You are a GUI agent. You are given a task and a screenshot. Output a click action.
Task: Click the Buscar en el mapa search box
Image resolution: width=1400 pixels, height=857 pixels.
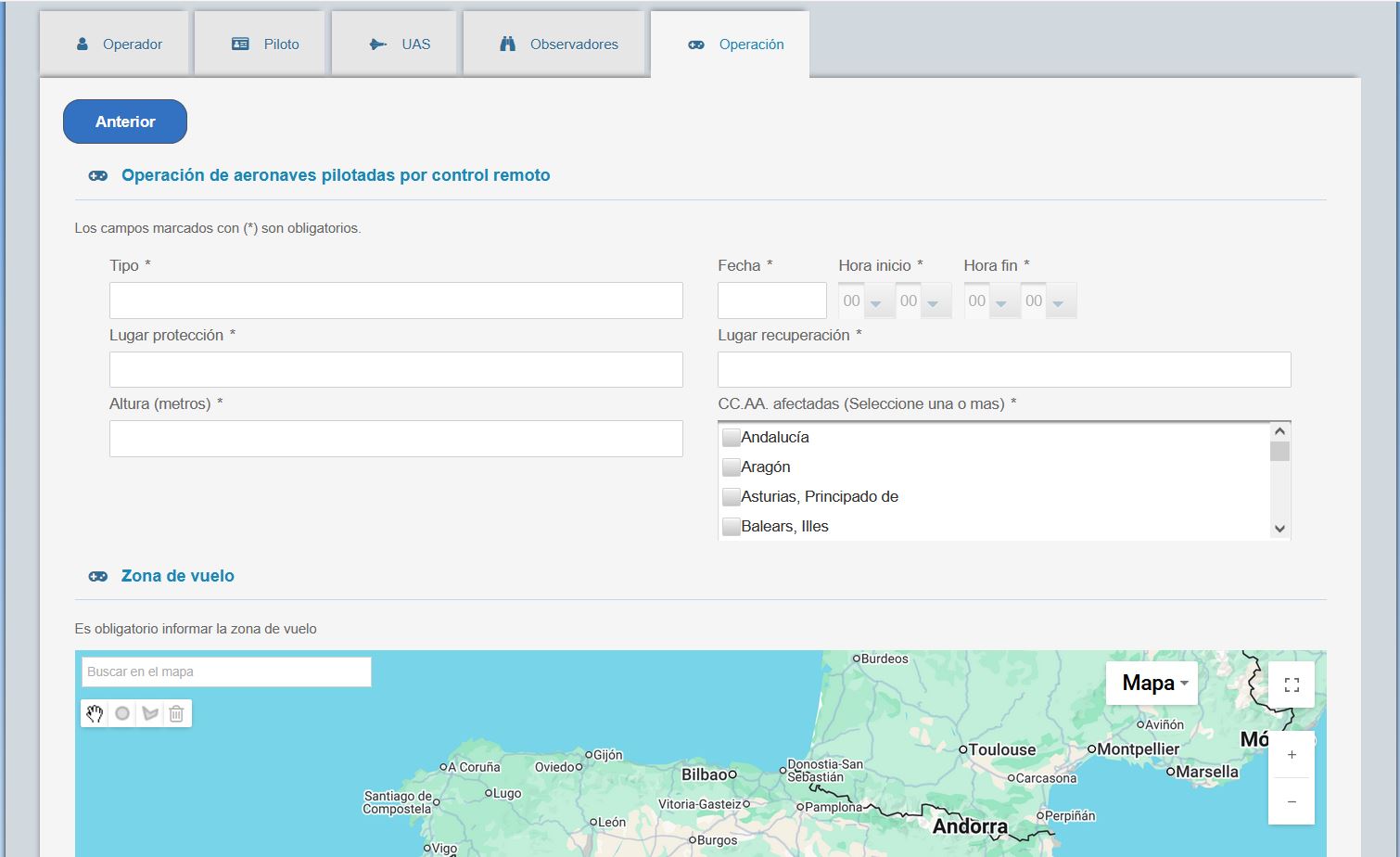click(226, 672)
